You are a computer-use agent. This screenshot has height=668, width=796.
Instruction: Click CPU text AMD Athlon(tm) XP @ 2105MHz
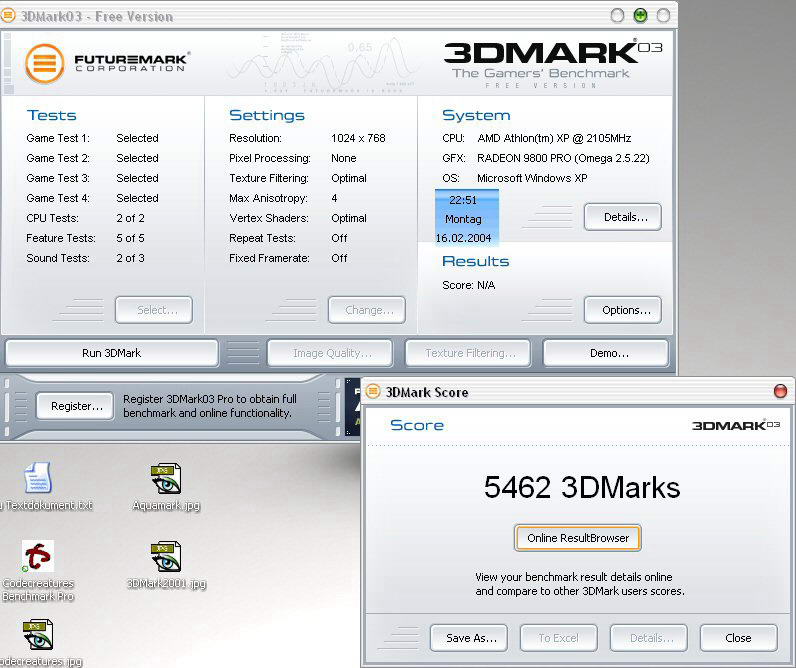click(x=554, y=138)
